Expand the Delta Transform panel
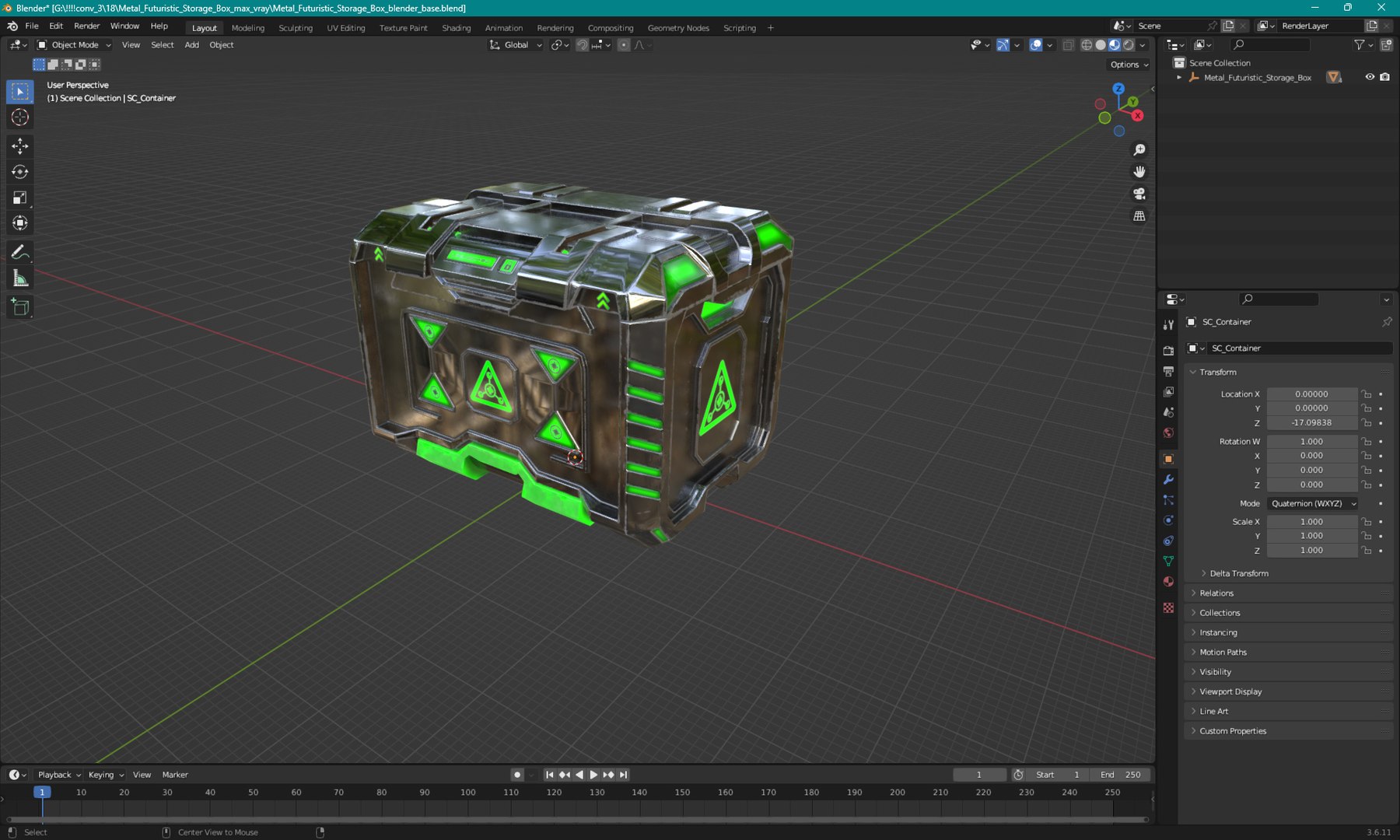Viewport: 1400px width, 840px height. [x=1239, y=573]
